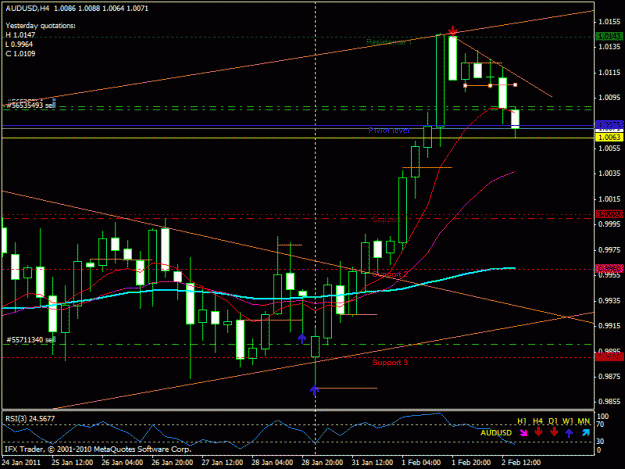625x469 pixels.
Task: Click the RSI(3) 24.5677 indicator label
Action: (x=30, y=419)
